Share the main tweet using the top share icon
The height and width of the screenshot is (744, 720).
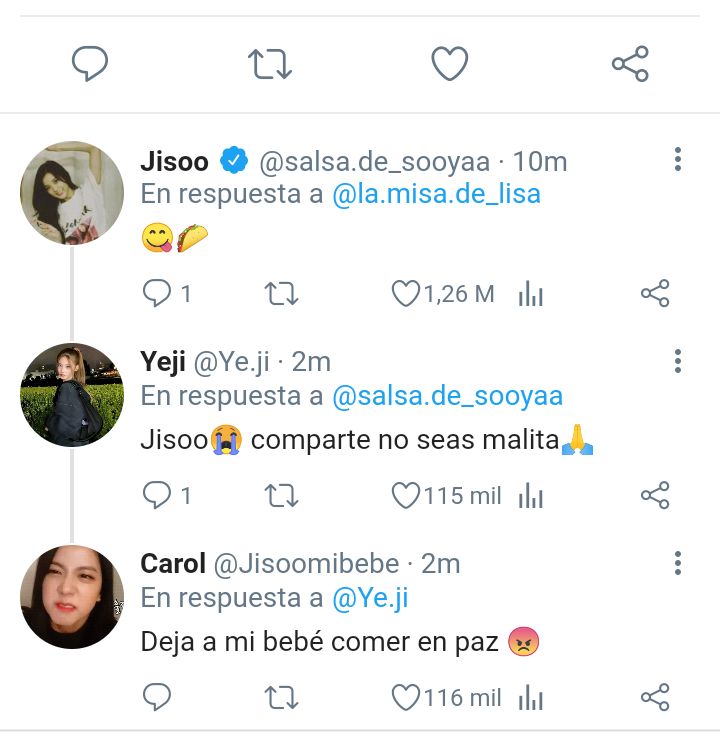click(x=630, y=64)
